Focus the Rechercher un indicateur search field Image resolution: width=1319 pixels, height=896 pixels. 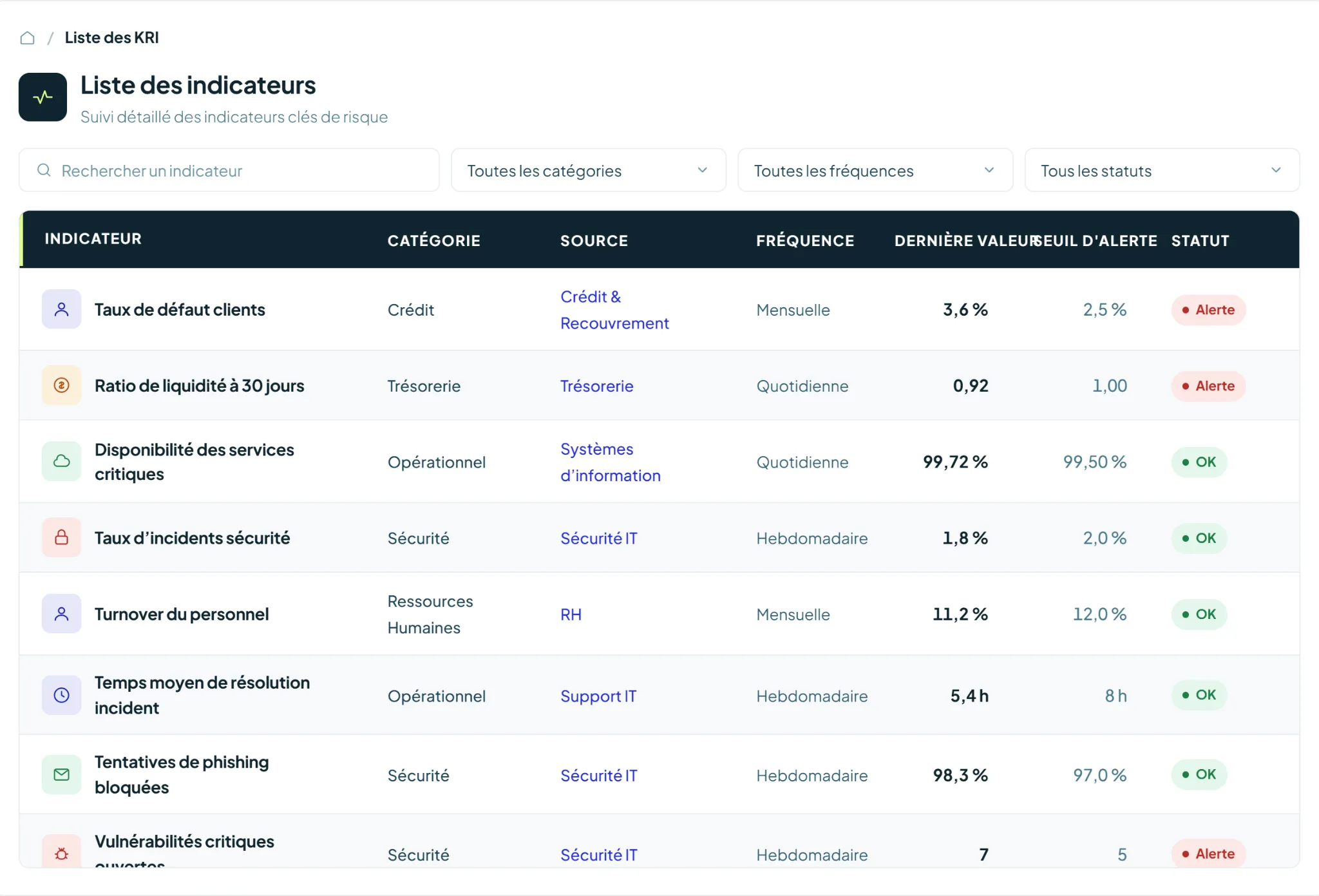click(x=229, y=170)
